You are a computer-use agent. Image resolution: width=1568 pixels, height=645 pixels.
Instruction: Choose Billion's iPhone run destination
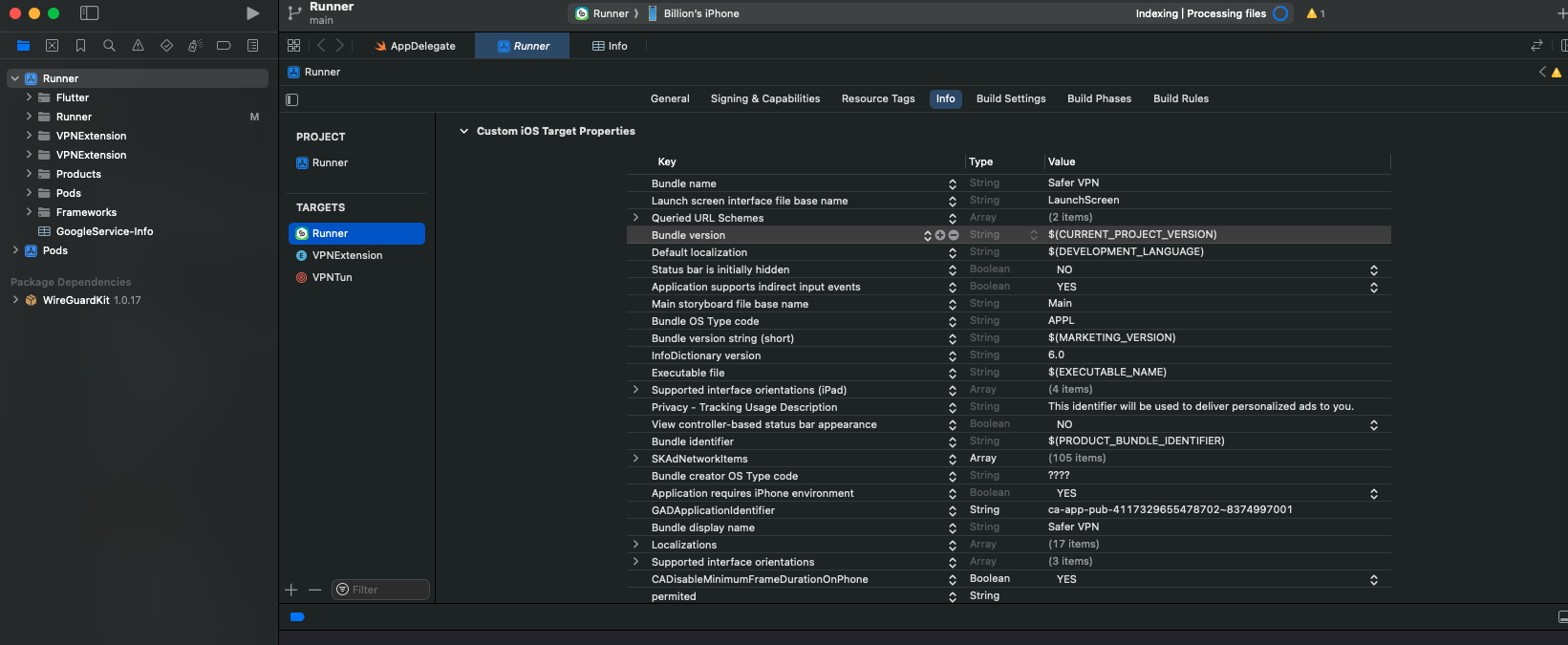click(x=694, y=13)
